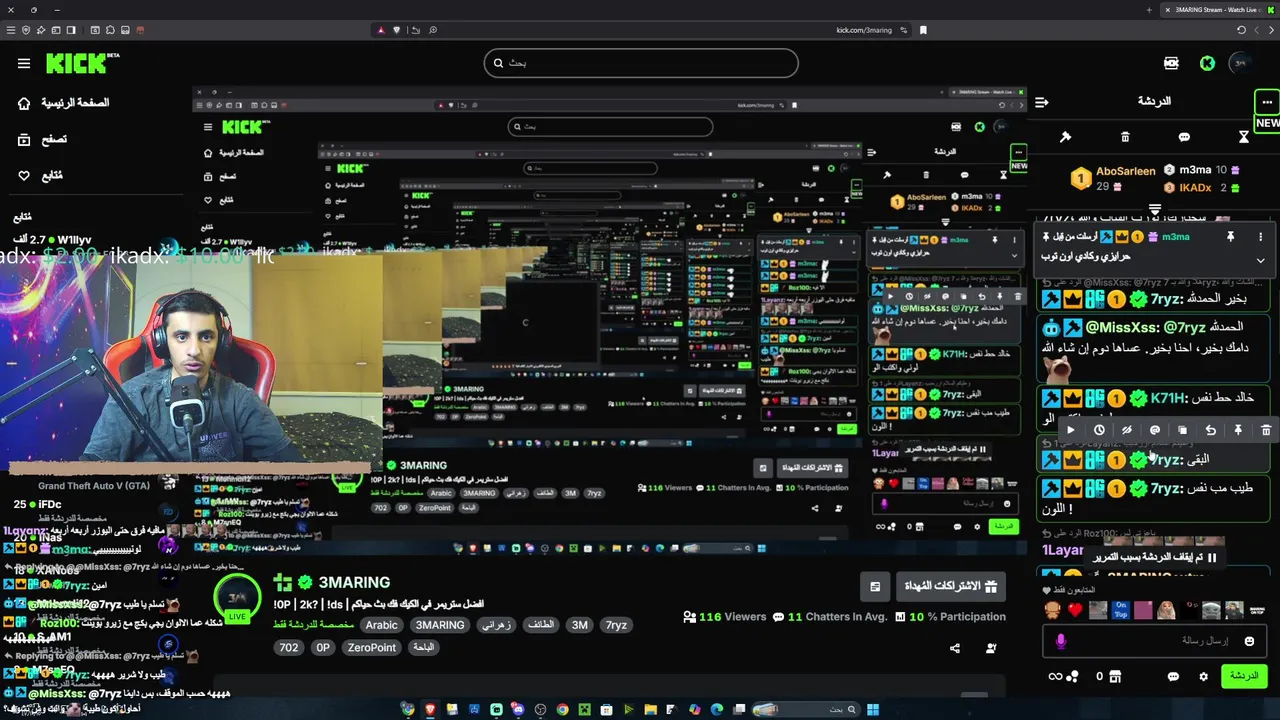Image resolution: width=1280 pixels, height=720 pixels.
Task: Click the infinity points icon below chat box
Action: [1062, 677]
